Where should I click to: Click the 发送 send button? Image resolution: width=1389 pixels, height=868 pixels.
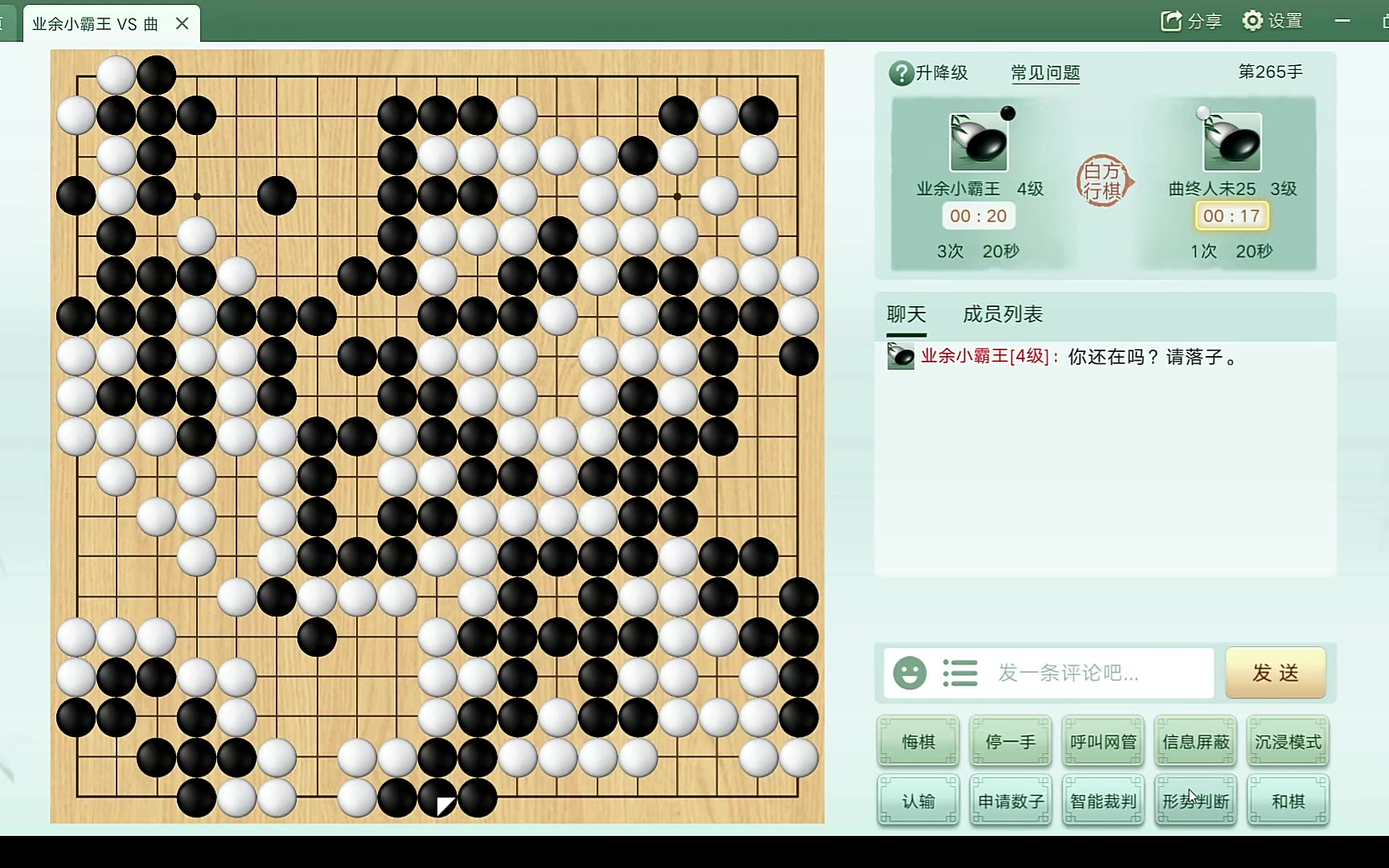[x=1276, y=673]
